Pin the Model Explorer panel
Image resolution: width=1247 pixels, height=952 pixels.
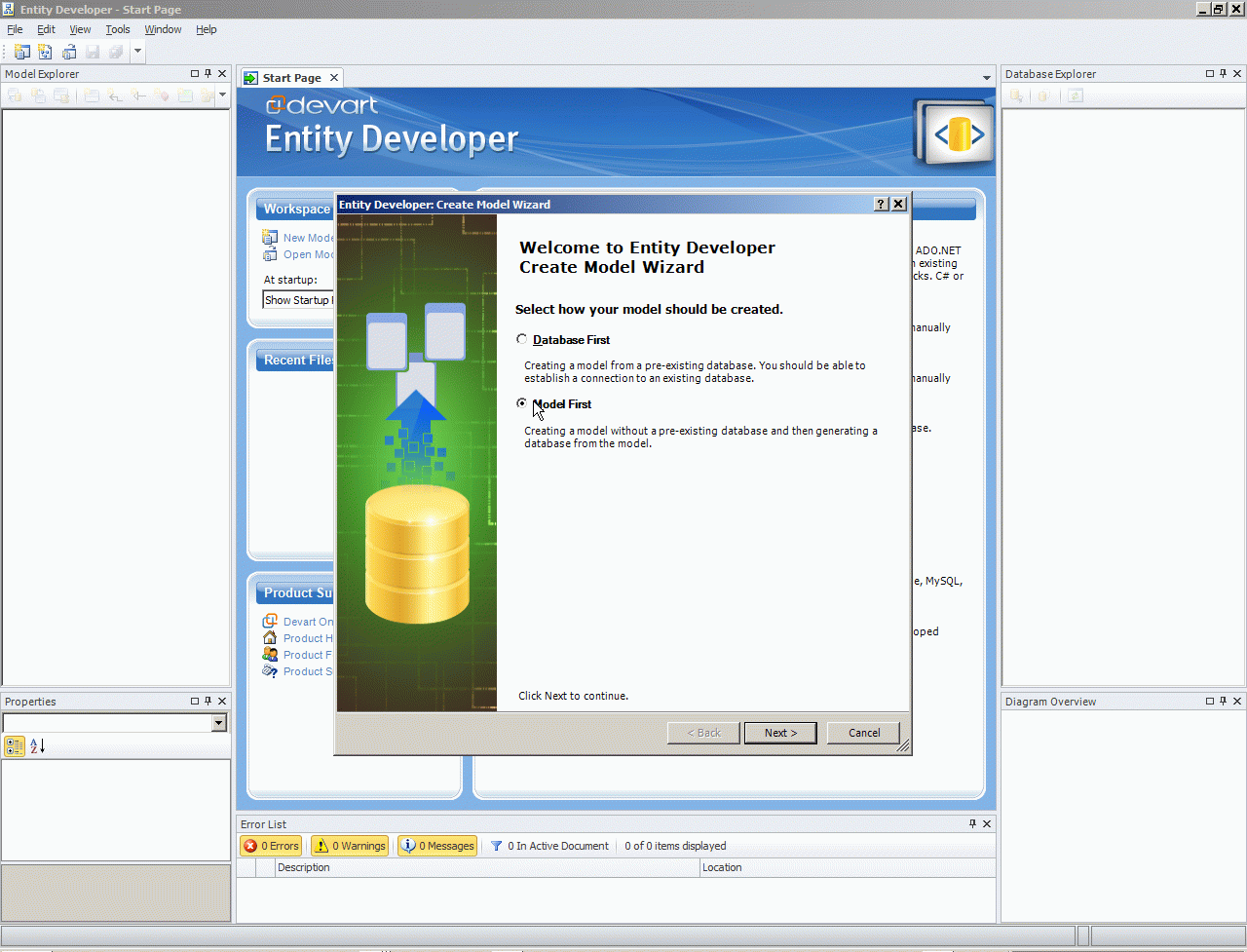coord(208,74)
